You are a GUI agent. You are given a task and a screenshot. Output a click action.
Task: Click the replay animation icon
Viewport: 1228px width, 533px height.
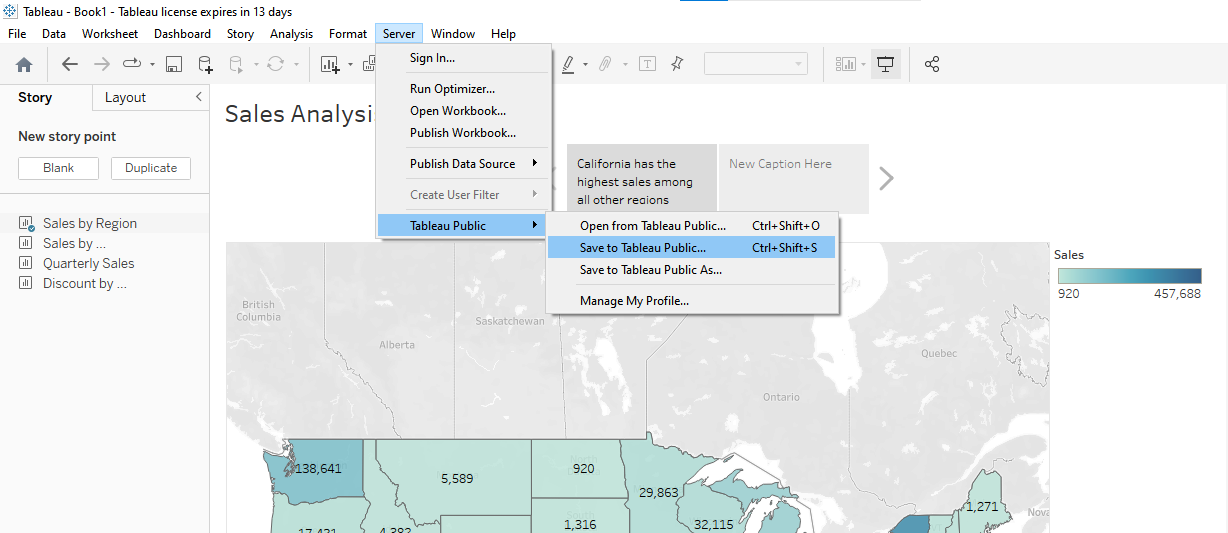pos(132,64)
